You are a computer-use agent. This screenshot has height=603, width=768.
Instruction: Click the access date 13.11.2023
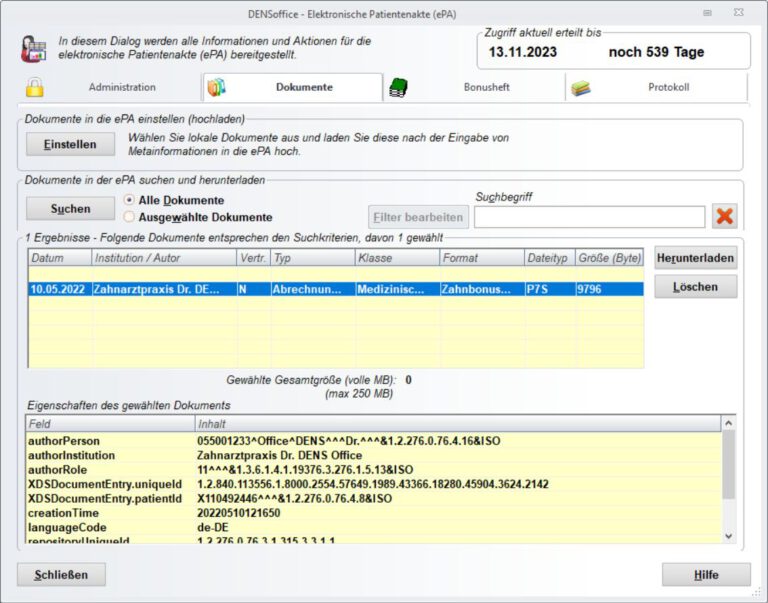click(523, 52)
